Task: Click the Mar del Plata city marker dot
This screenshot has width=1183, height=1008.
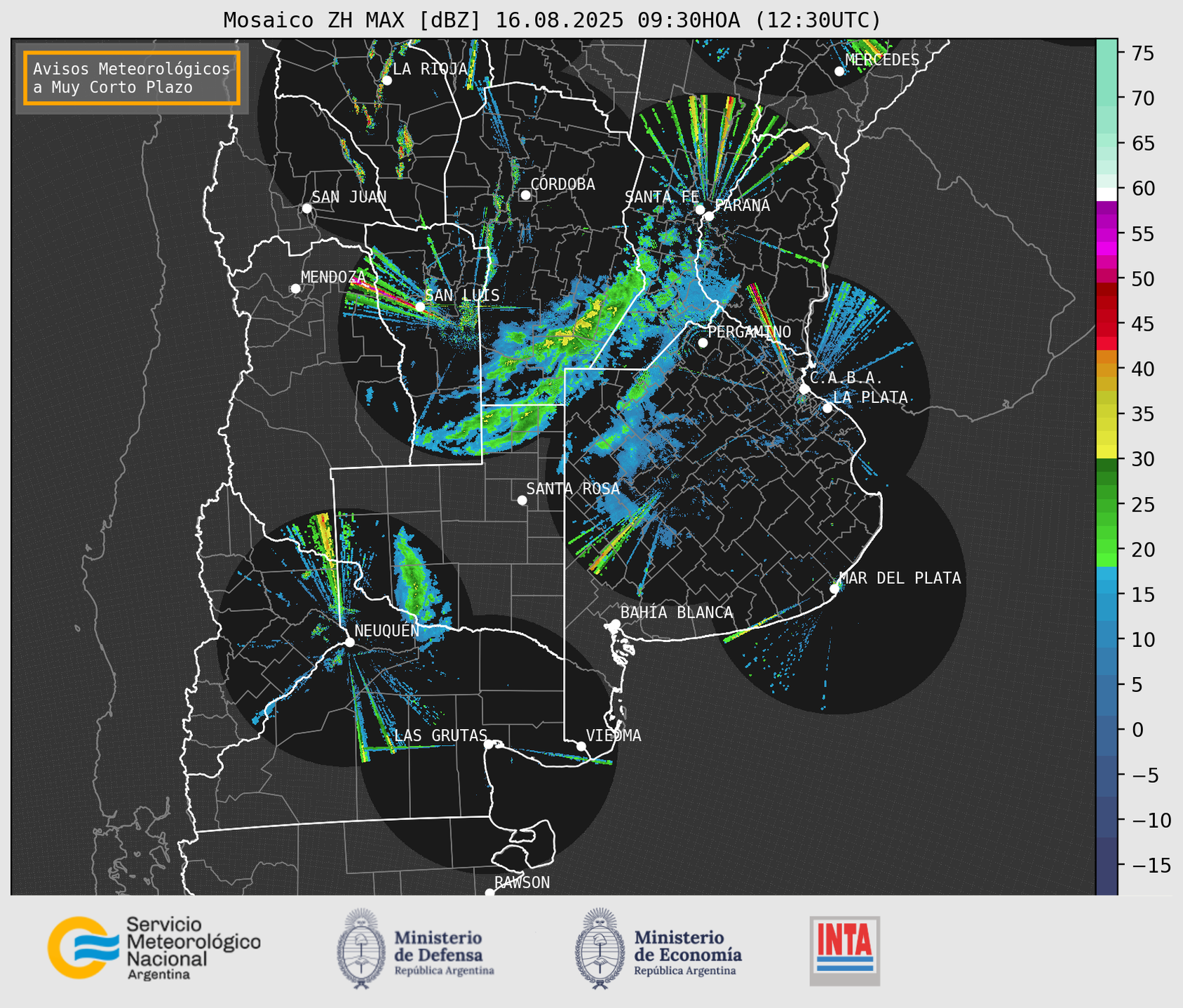Action: [x=834, y=589]
